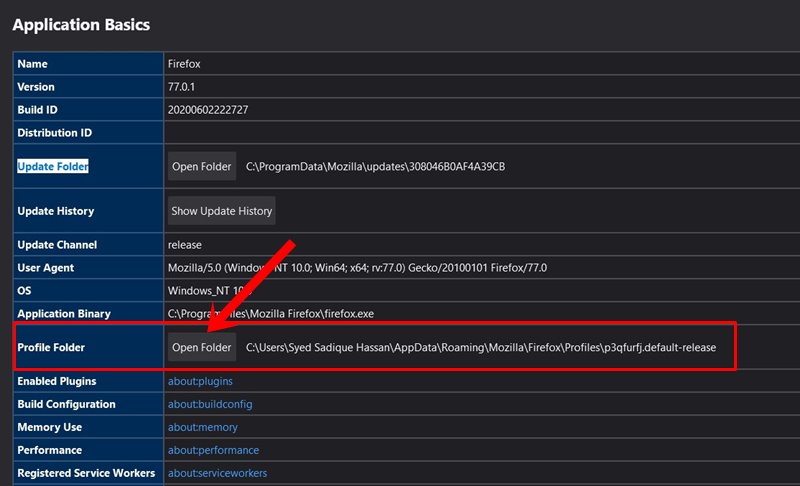The width and height of the screenshot is (800, 486).
Task: Select the Build ID value 20200602222727
Action: click(x=208, y=110)
